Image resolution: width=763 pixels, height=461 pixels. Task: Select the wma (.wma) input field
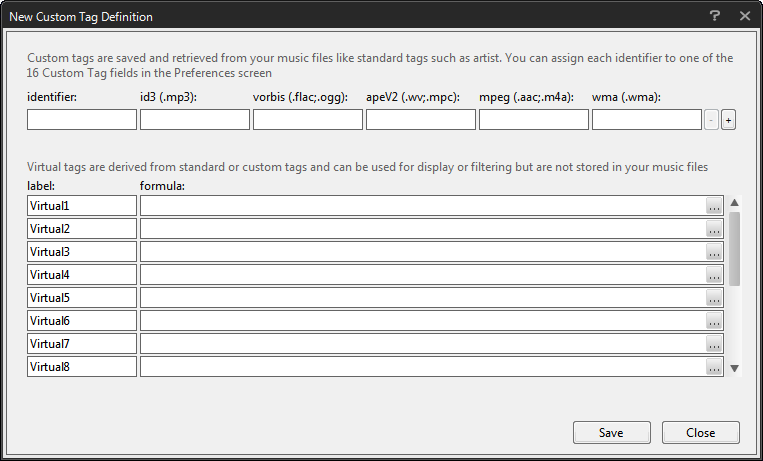[647, 120]
